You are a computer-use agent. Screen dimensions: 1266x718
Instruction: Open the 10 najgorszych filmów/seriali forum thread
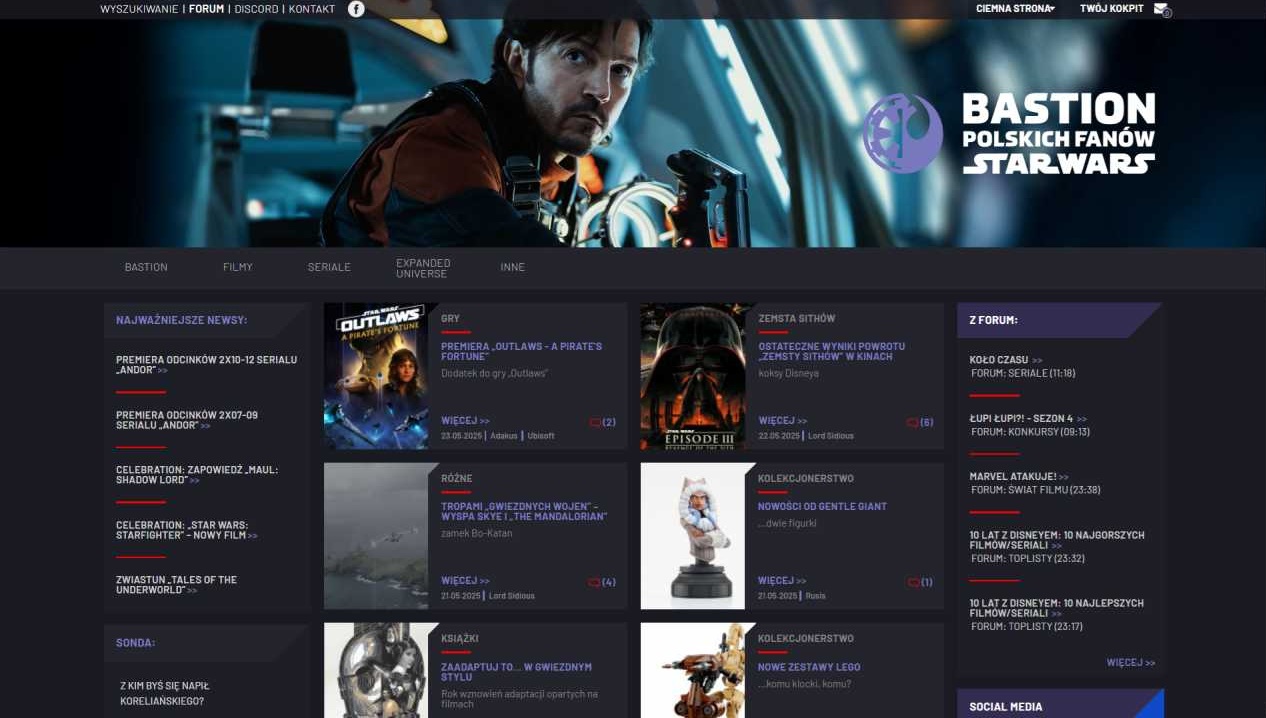[x=1056, y=541]
